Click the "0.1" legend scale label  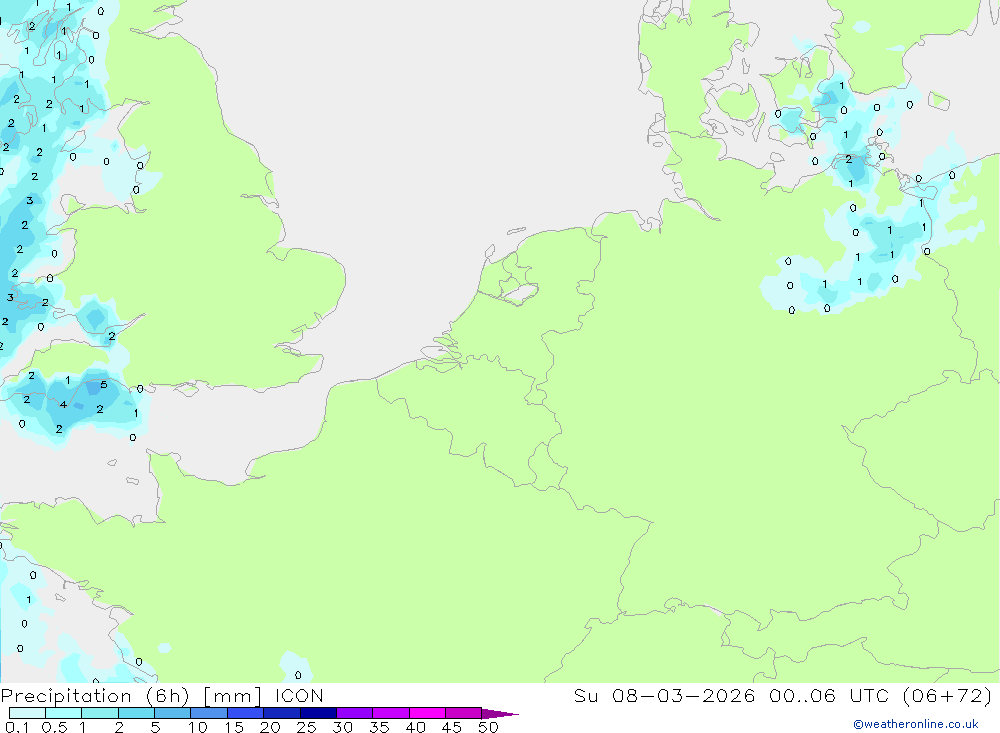tap(17, 727)
